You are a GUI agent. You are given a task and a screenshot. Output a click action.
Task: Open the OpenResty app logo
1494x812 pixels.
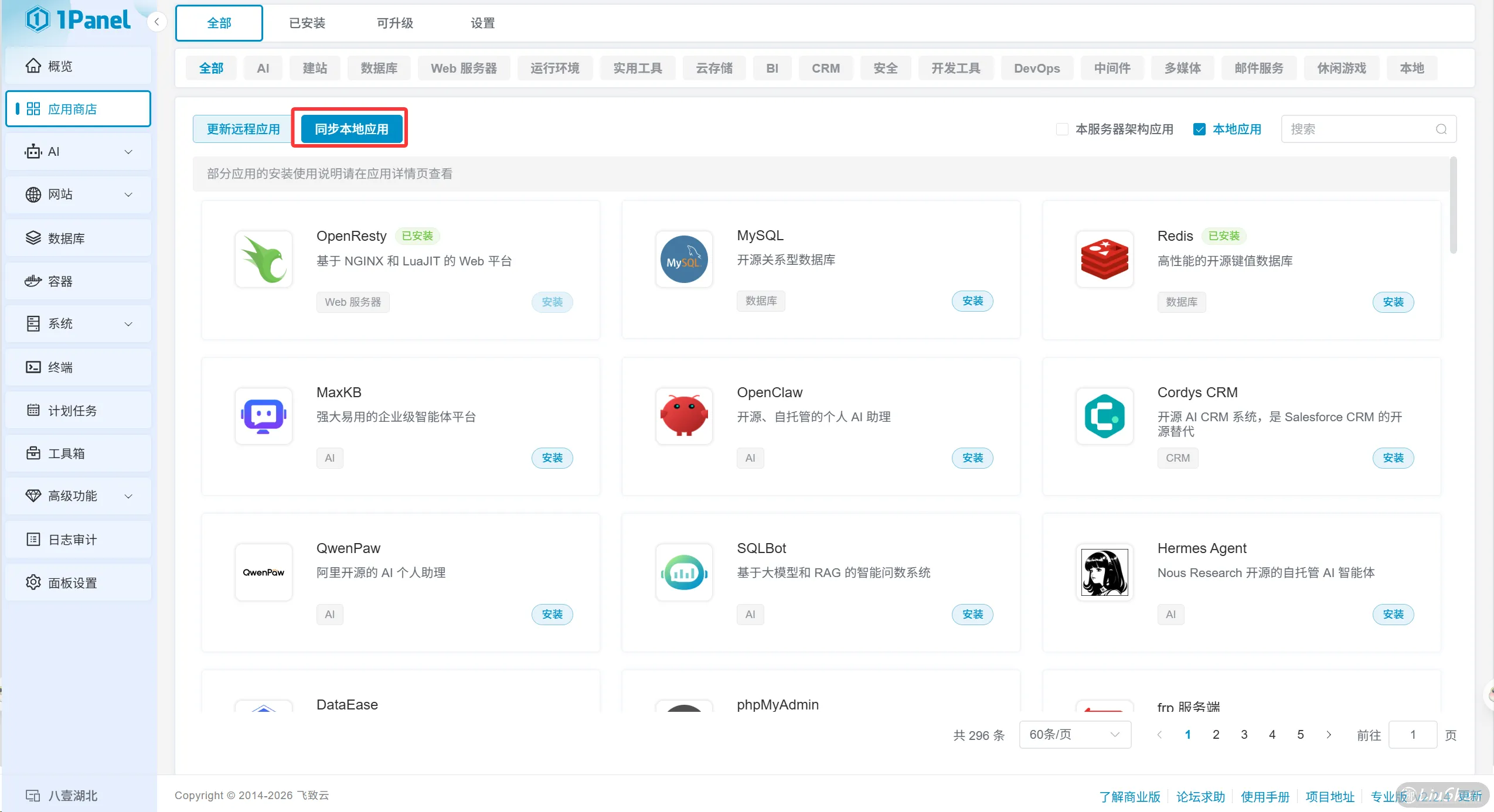pyautogui.click(x=264, y=259)
